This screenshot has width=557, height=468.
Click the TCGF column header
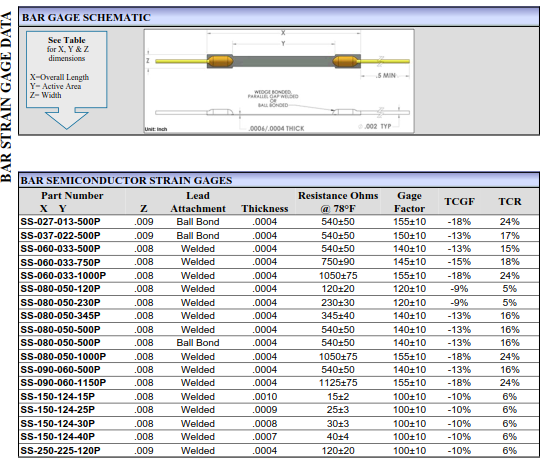click(x=459, y=201)
